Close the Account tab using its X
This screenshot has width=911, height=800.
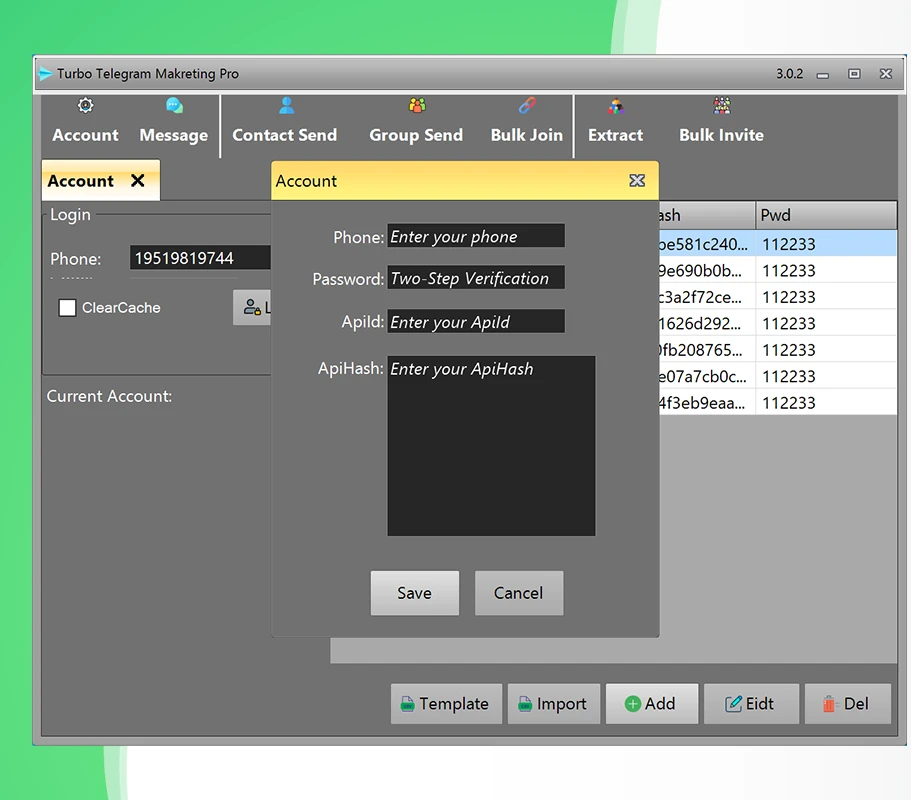coord(138,181)
